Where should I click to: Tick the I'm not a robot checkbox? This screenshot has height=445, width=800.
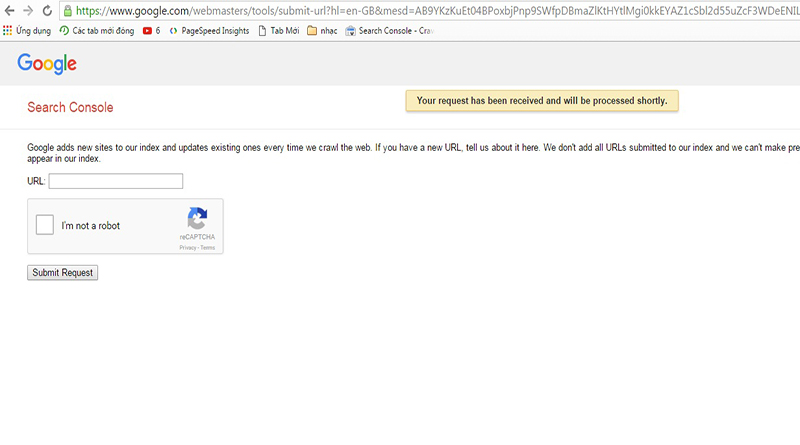click(45, 225)
